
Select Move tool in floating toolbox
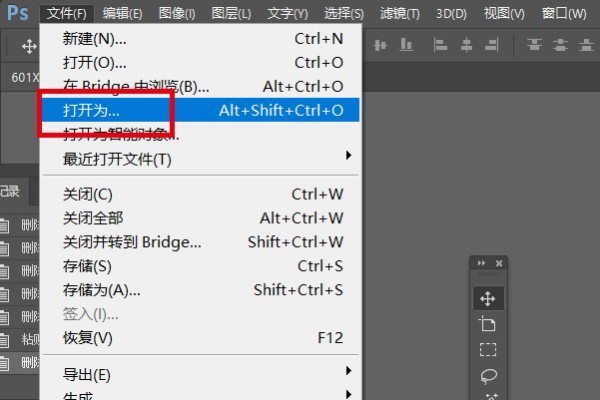click(488, 298)
